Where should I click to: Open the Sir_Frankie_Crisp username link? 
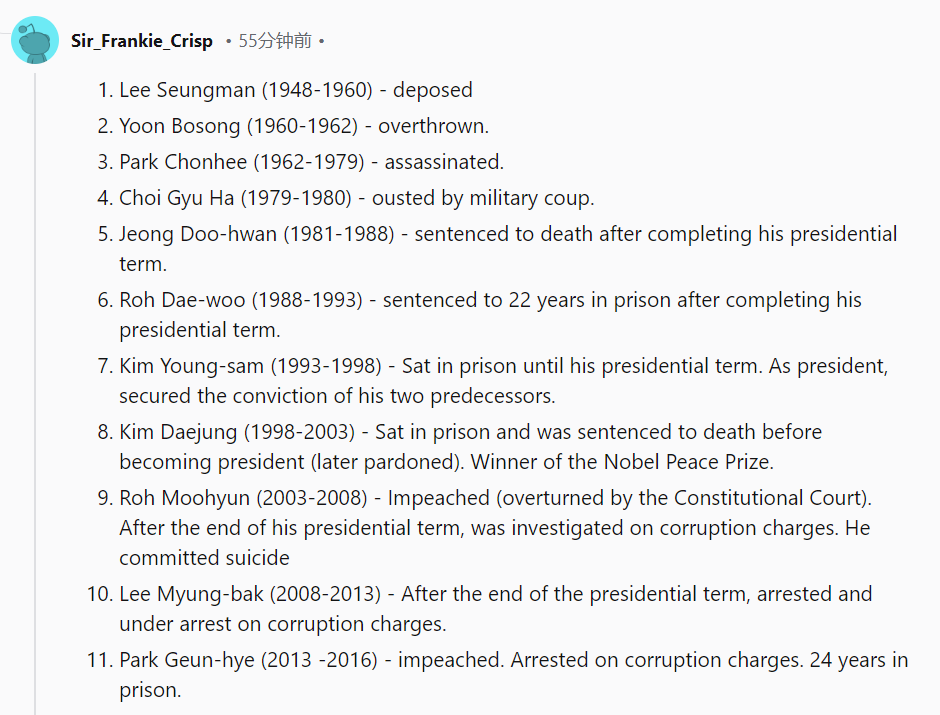pos(141,41)
